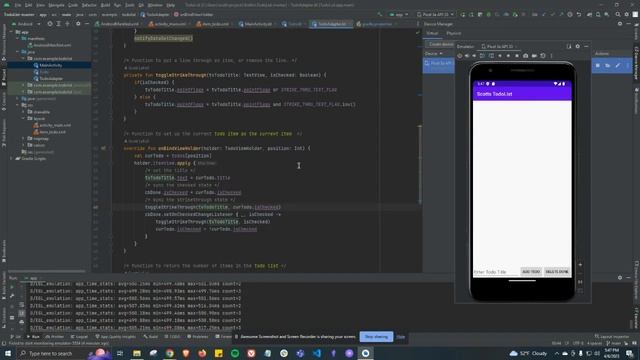Image resolution: width=640 pixels, height=360 pixels.
Task: Open the Windows Start menu
Action: coord(8,353)
